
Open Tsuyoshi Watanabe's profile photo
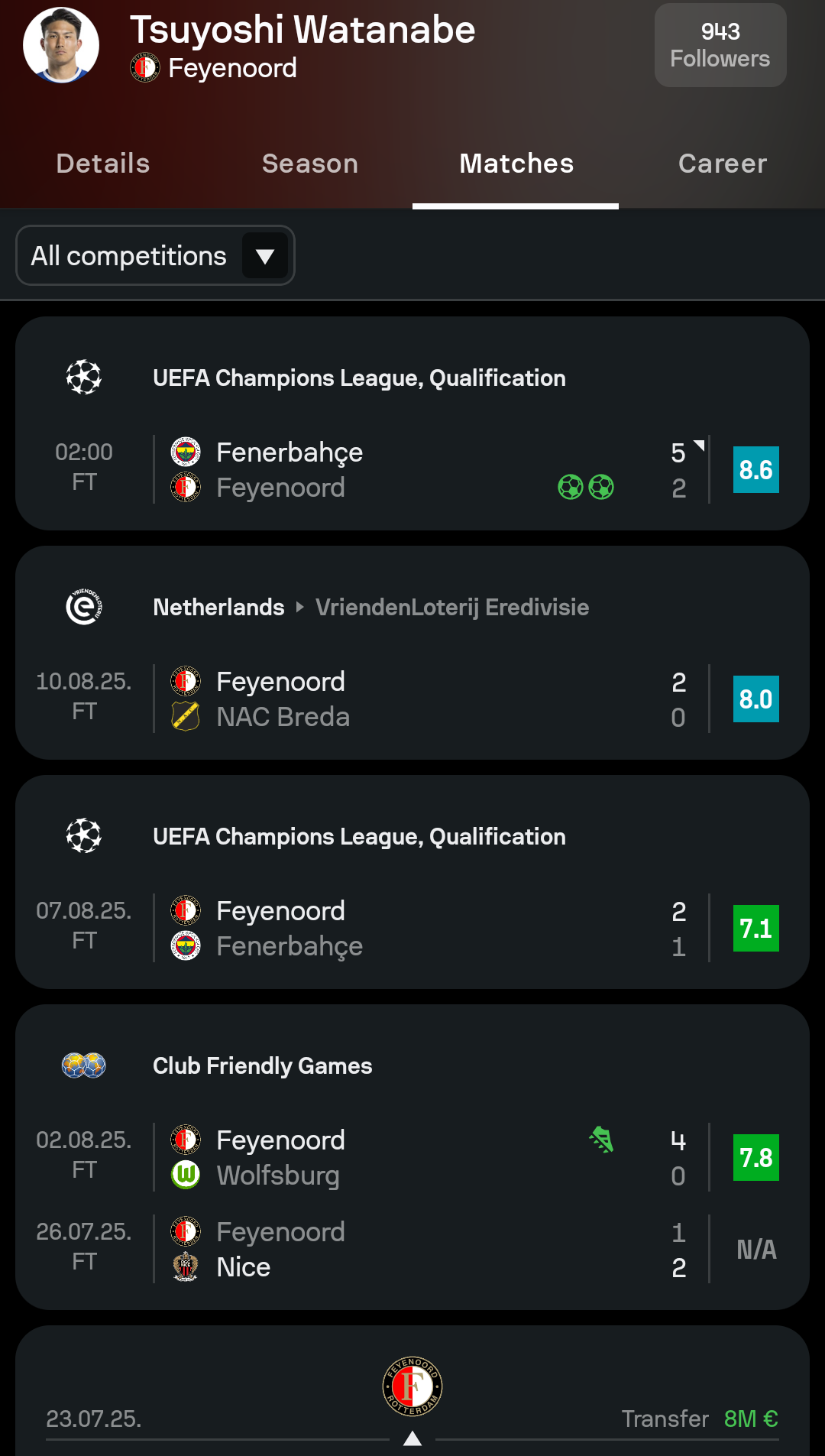[x=61, y=45]
